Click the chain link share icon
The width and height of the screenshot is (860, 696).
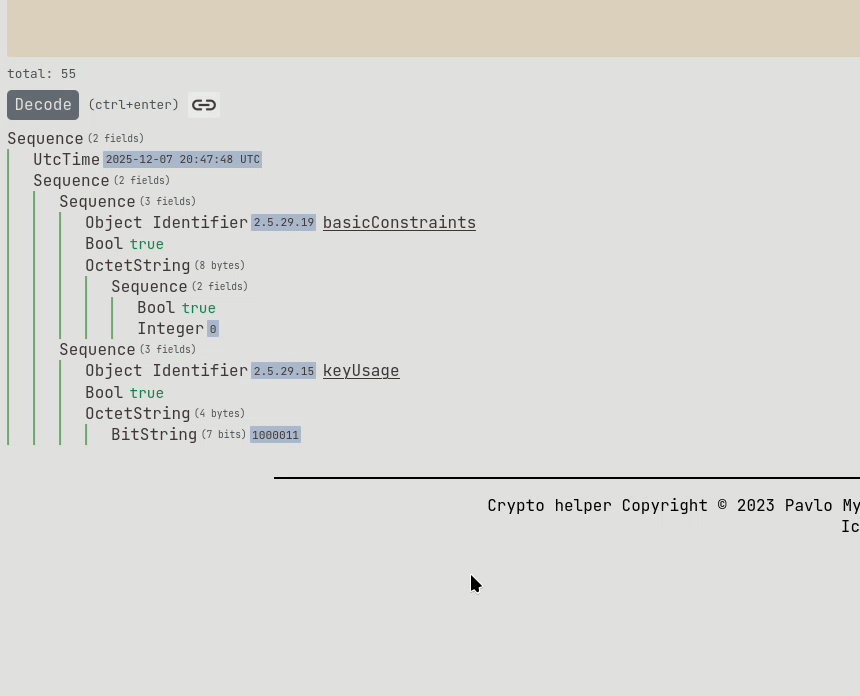point(204,105)
